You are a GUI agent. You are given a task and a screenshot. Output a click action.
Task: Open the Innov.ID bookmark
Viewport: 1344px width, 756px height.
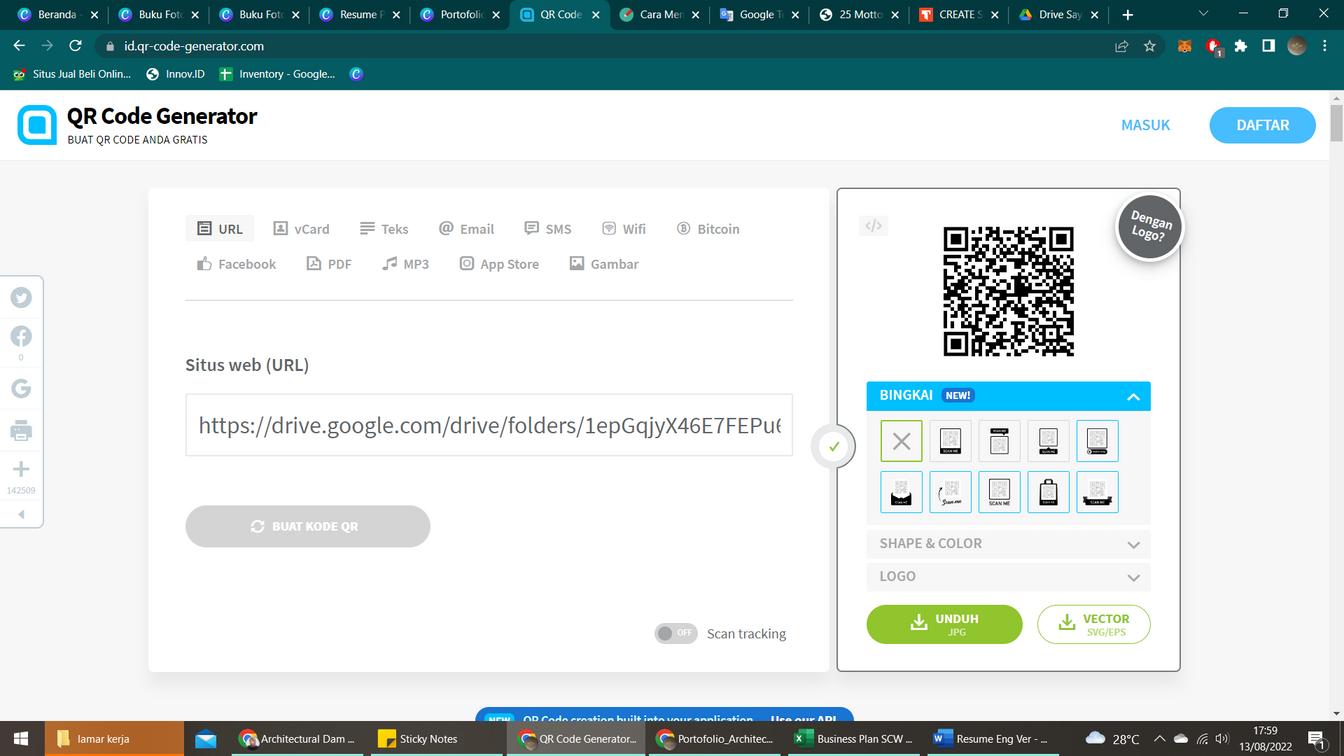coord(175,74)
